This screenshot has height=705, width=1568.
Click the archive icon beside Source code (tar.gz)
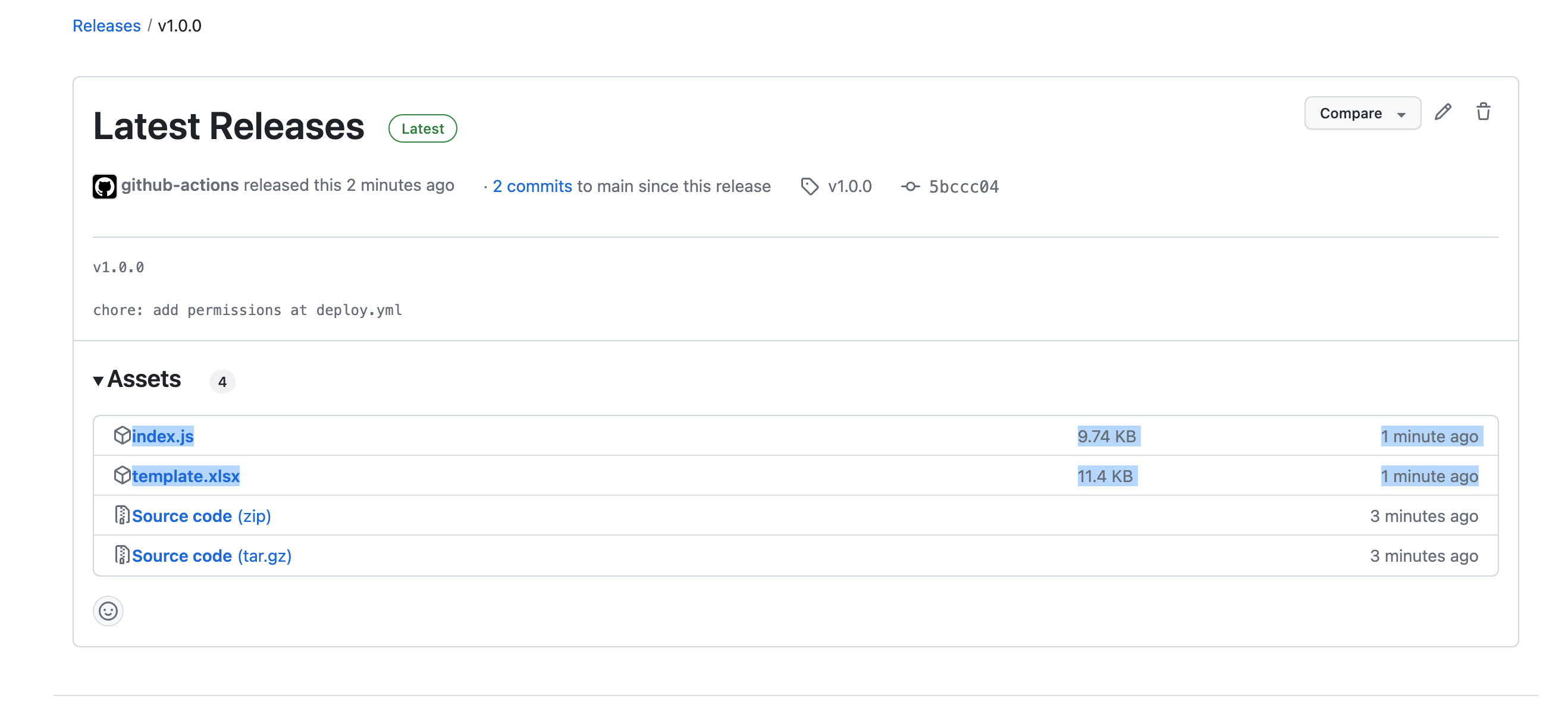coord(122,555)
